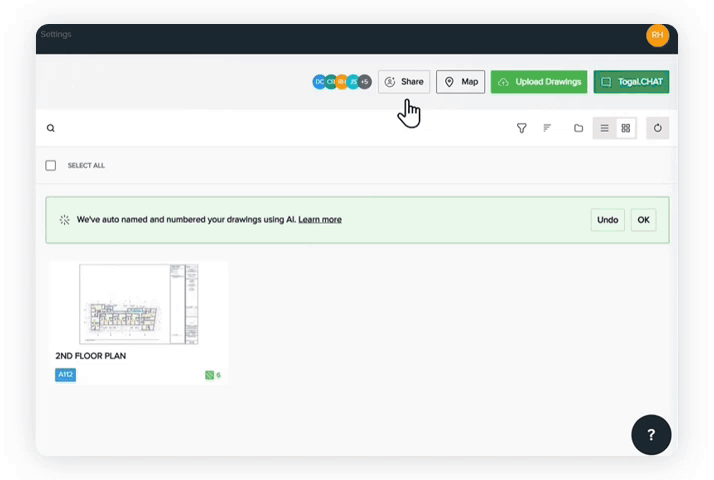Viewport: 714px width, 480px height.
Task: Click the RH user avatar
Action: click(657, 35)
